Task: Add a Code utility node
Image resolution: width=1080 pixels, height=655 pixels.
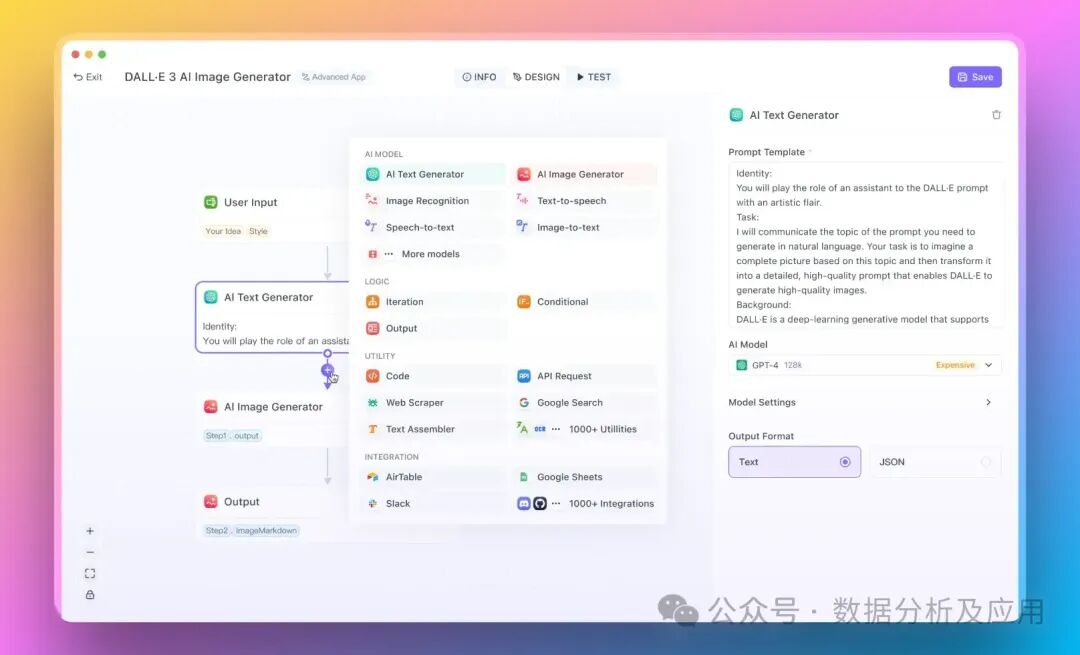Action: (434, 376)
